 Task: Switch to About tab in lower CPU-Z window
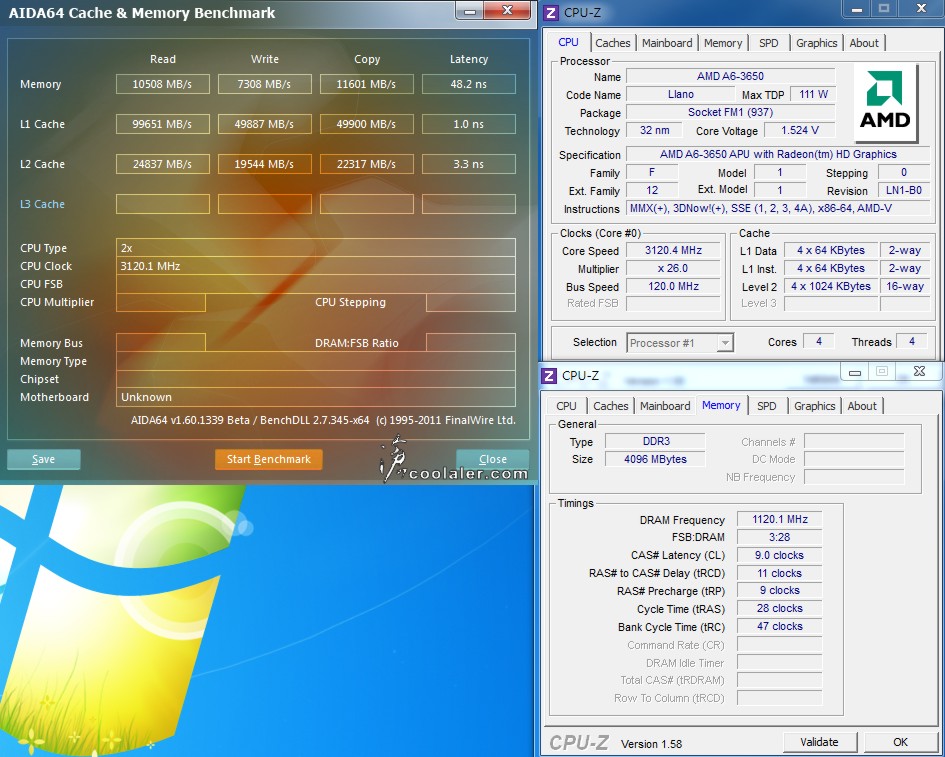(x=862, y=406)
